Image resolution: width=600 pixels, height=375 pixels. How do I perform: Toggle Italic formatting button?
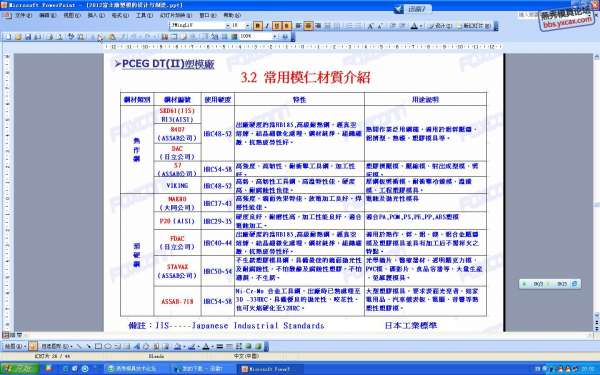tap(267, 26)
